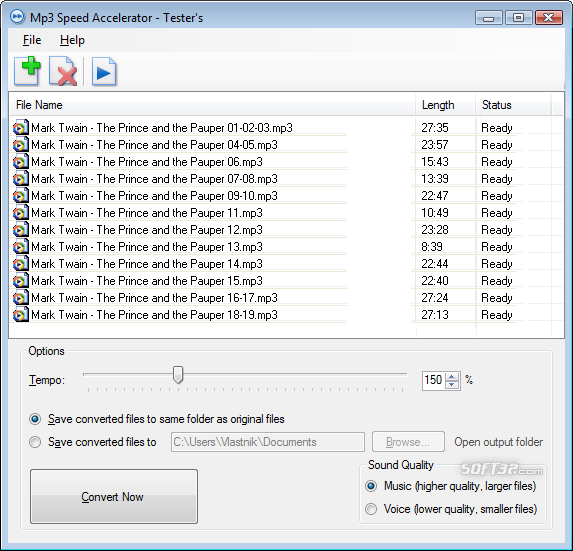Click file icon for Pauper 15.mp3

[20, 281]
